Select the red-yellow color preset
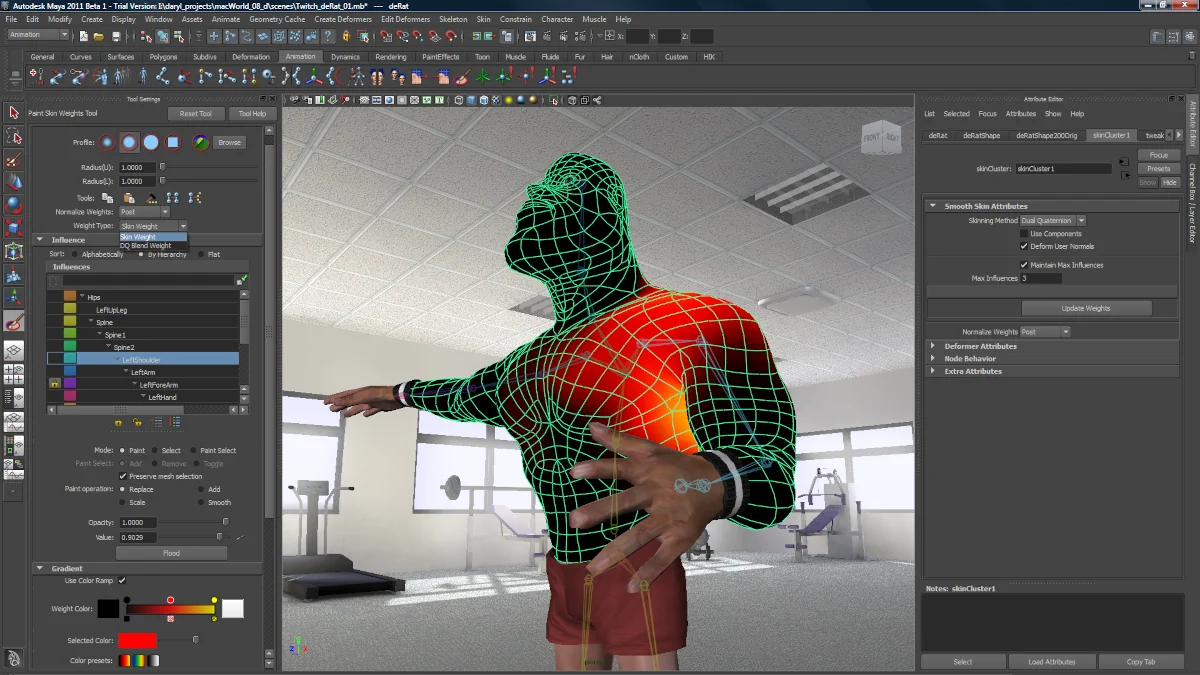 [125, 661]
